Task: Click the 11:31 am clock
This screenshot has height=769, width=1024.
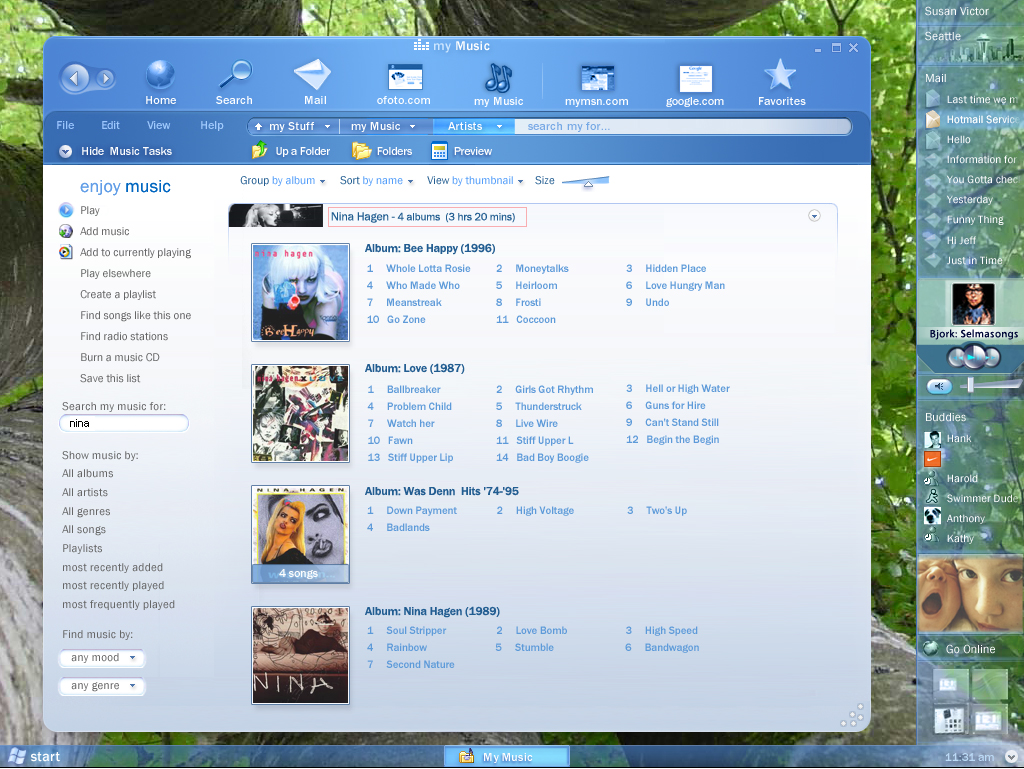Action: click(969, 757)
